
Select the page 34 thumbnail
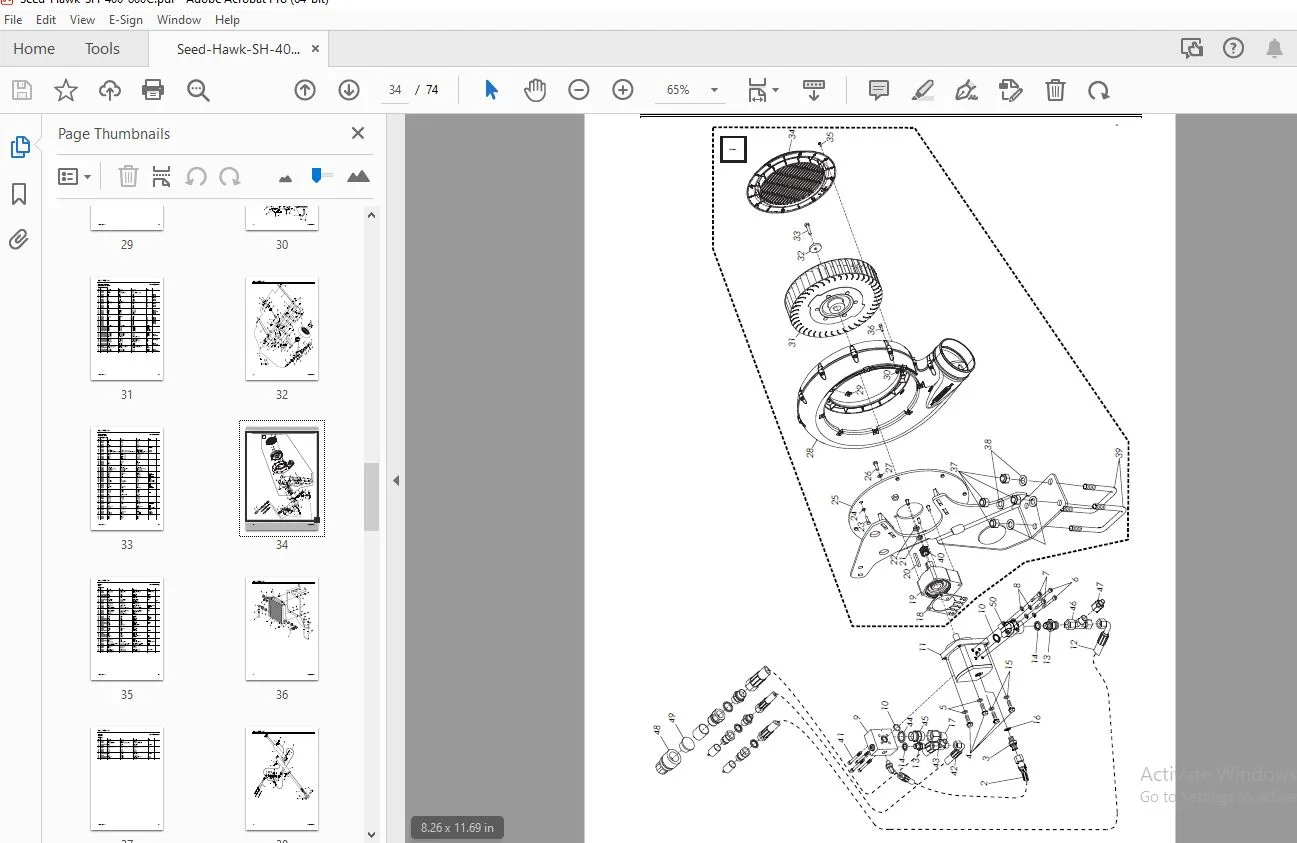click(x=282, y=479)
